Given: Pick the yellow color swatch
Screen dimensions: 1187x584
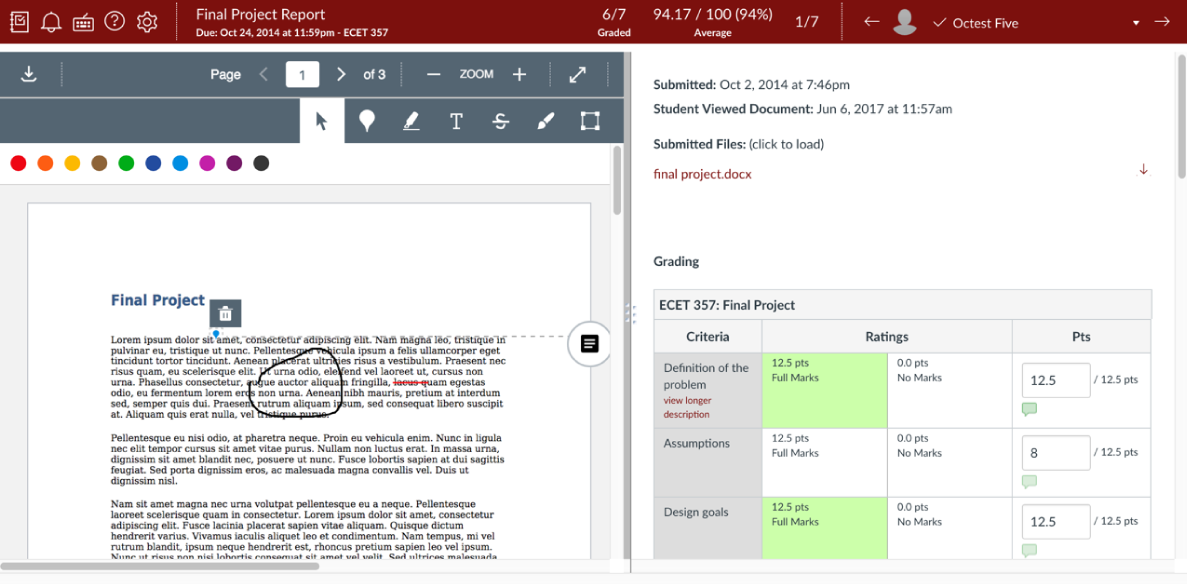Looking at the screenshot, I should [x=72, y=163].
